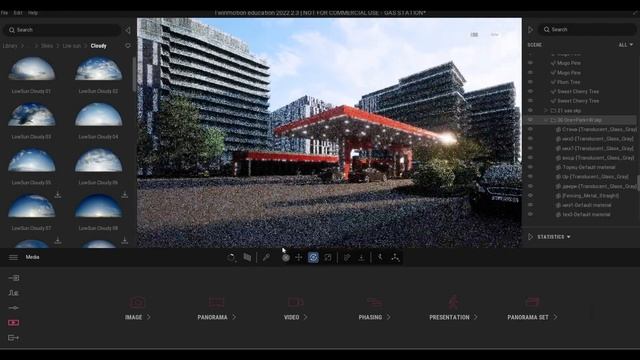Toggle visibility of the selected 20 folder
640x360 pixels.
pyautogui.click(x=530, y=120)
